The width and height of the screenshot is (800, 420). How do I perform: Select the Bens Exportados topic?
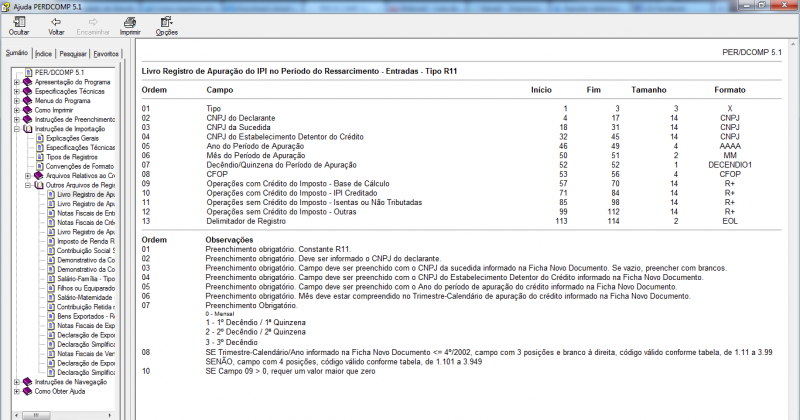tap(86, 316)
